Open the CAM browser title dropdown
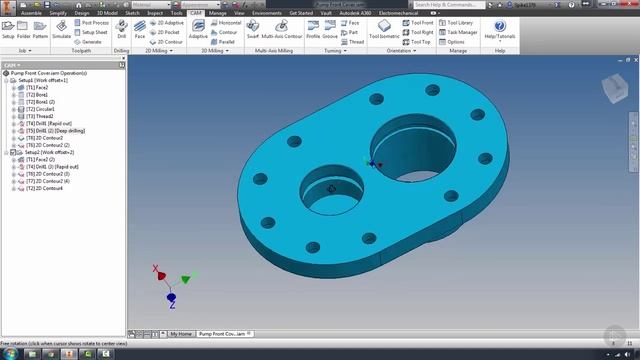 [x=12, y=65]
